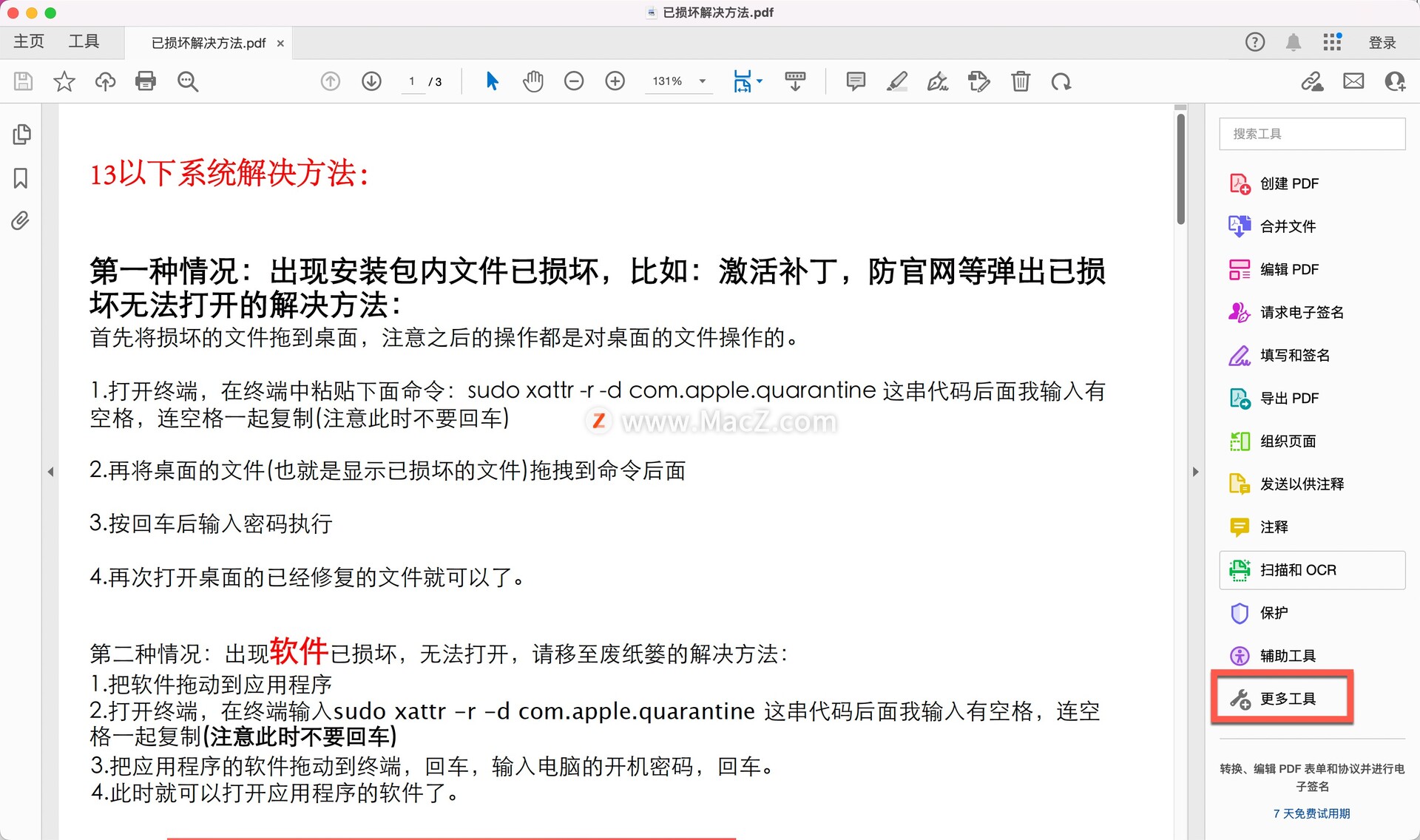Go to next page arrow

[x=372, y=81]
